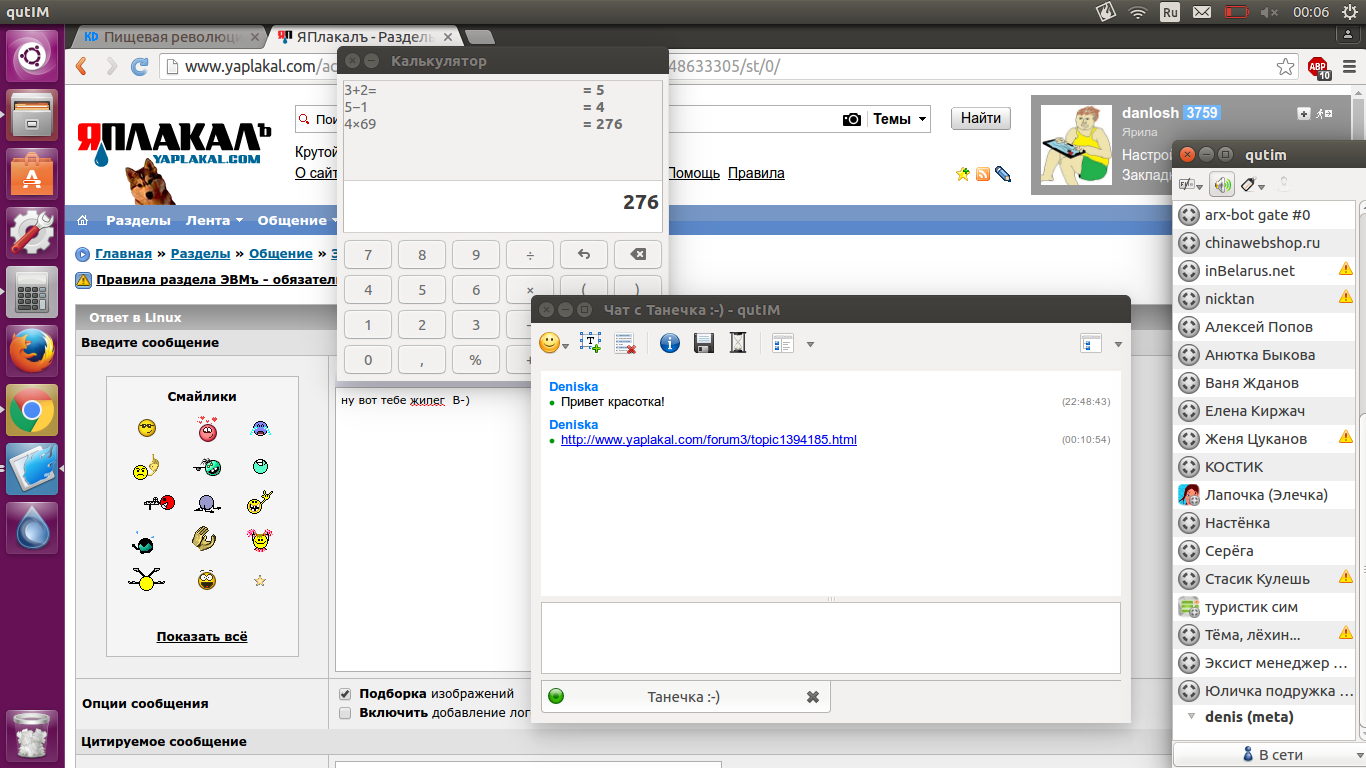Click the home icon in blue navigation bar
The height and width of the screenshot is (768, 1366).
click(83, 221)
